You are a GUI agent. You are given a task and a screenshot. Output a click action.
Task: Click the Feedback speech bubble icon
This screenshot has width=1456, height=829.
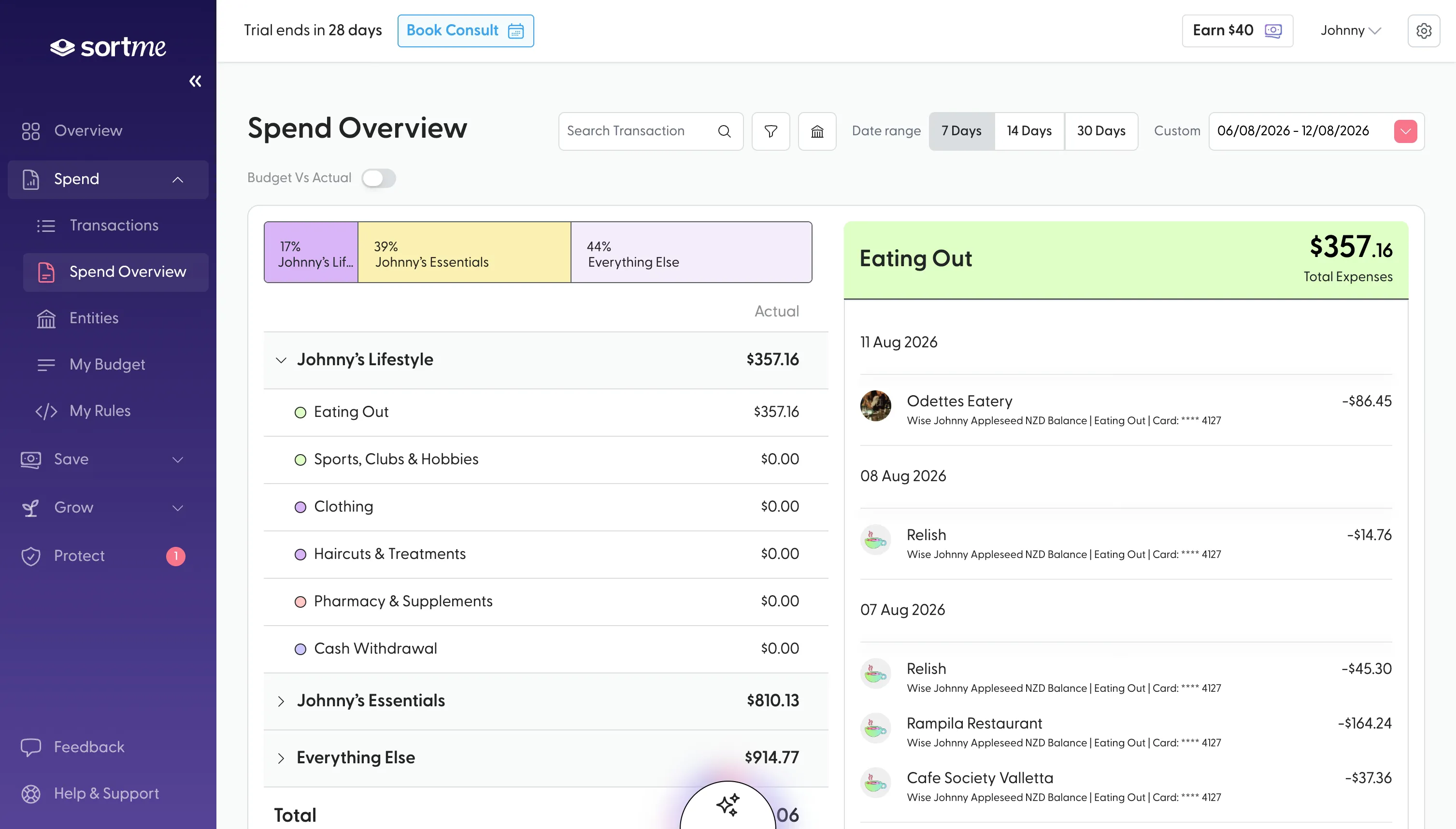click(x=31, y=747)
